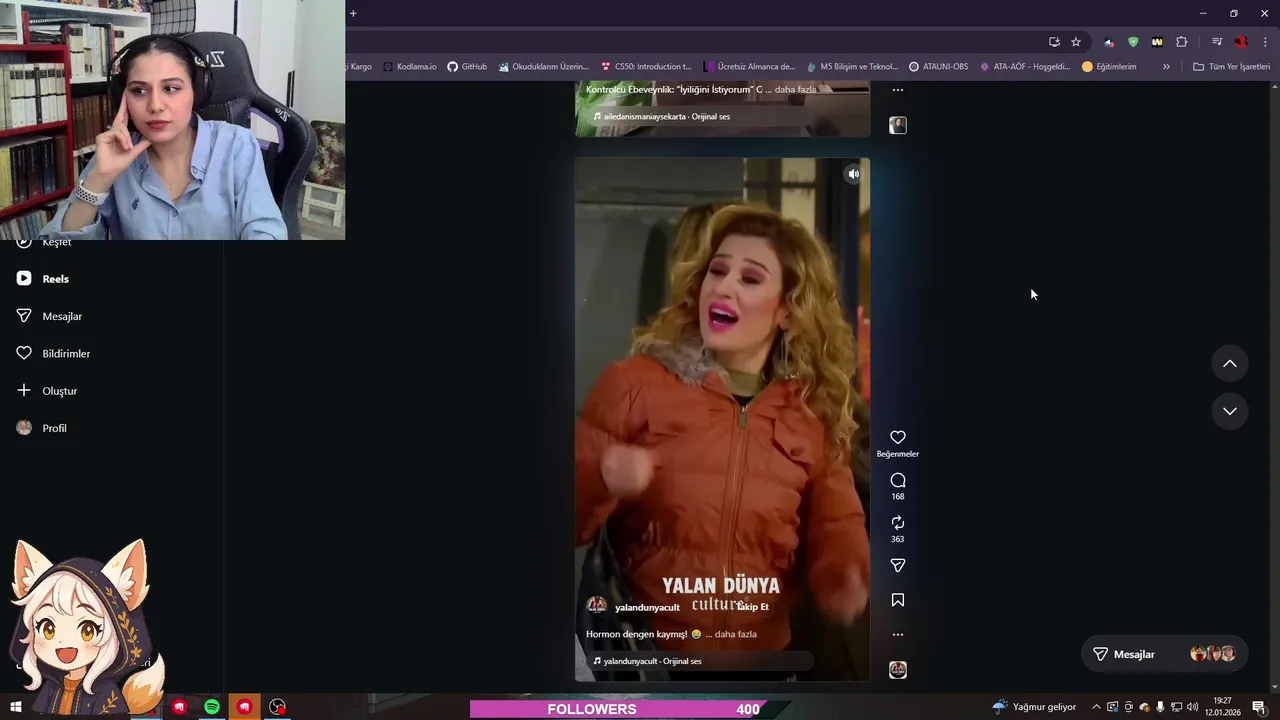
Task: Open 'yalandunyacult · Orijinal ses' audio link
Action: (x=652, y=661)
